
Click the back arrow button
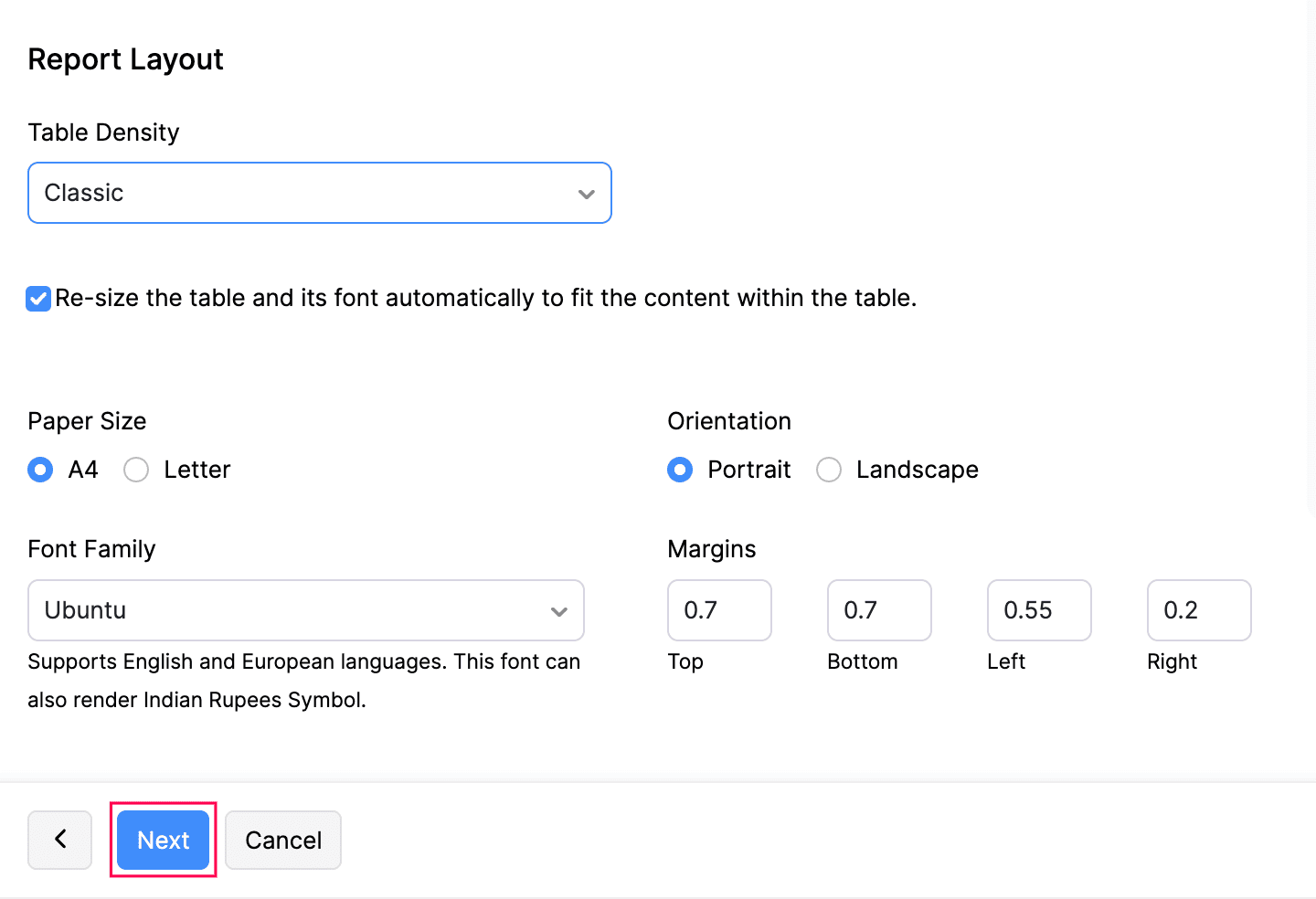(x=59, y=840)
